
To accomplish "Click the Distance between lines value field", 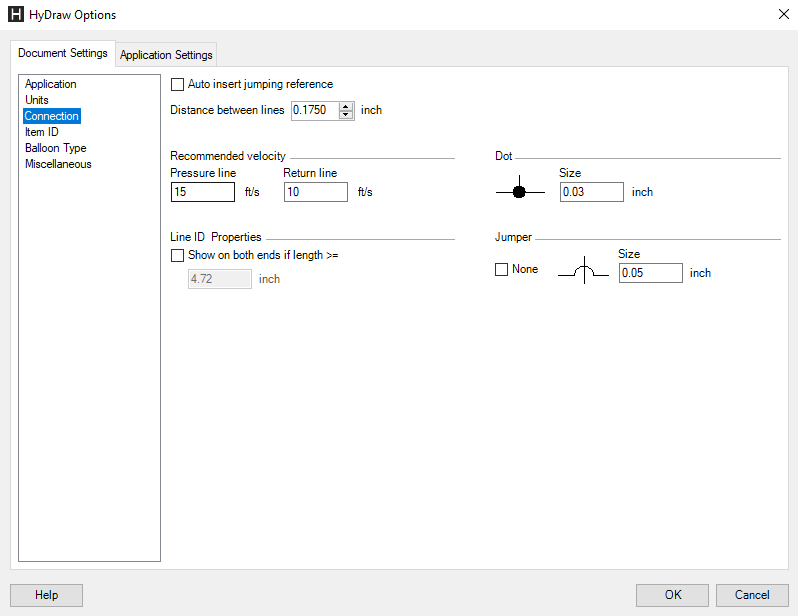I will (x=315, y=110).
